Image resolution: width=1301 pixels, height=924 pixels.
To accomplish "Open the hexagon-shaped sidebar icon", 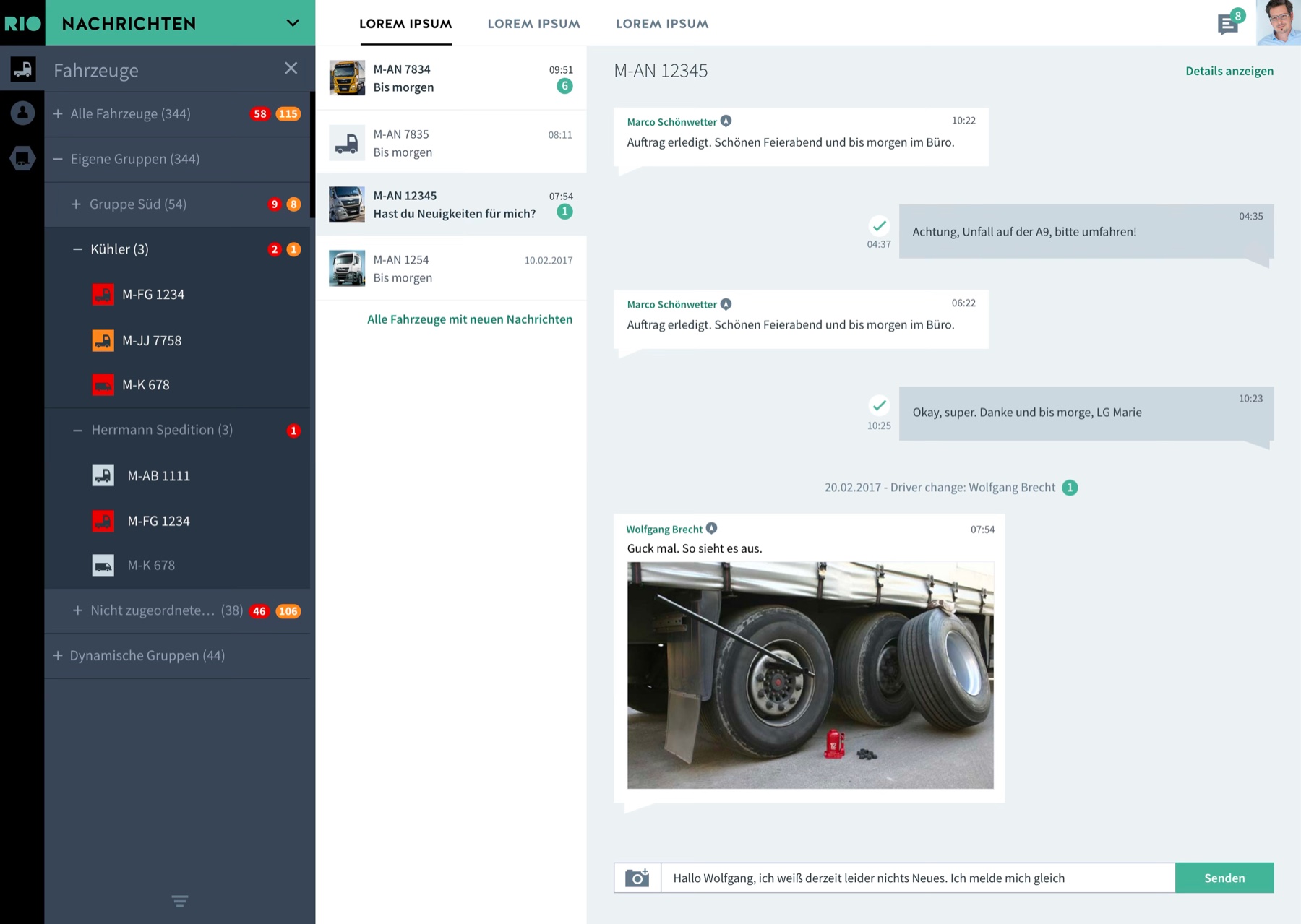I will pos(22,157).
